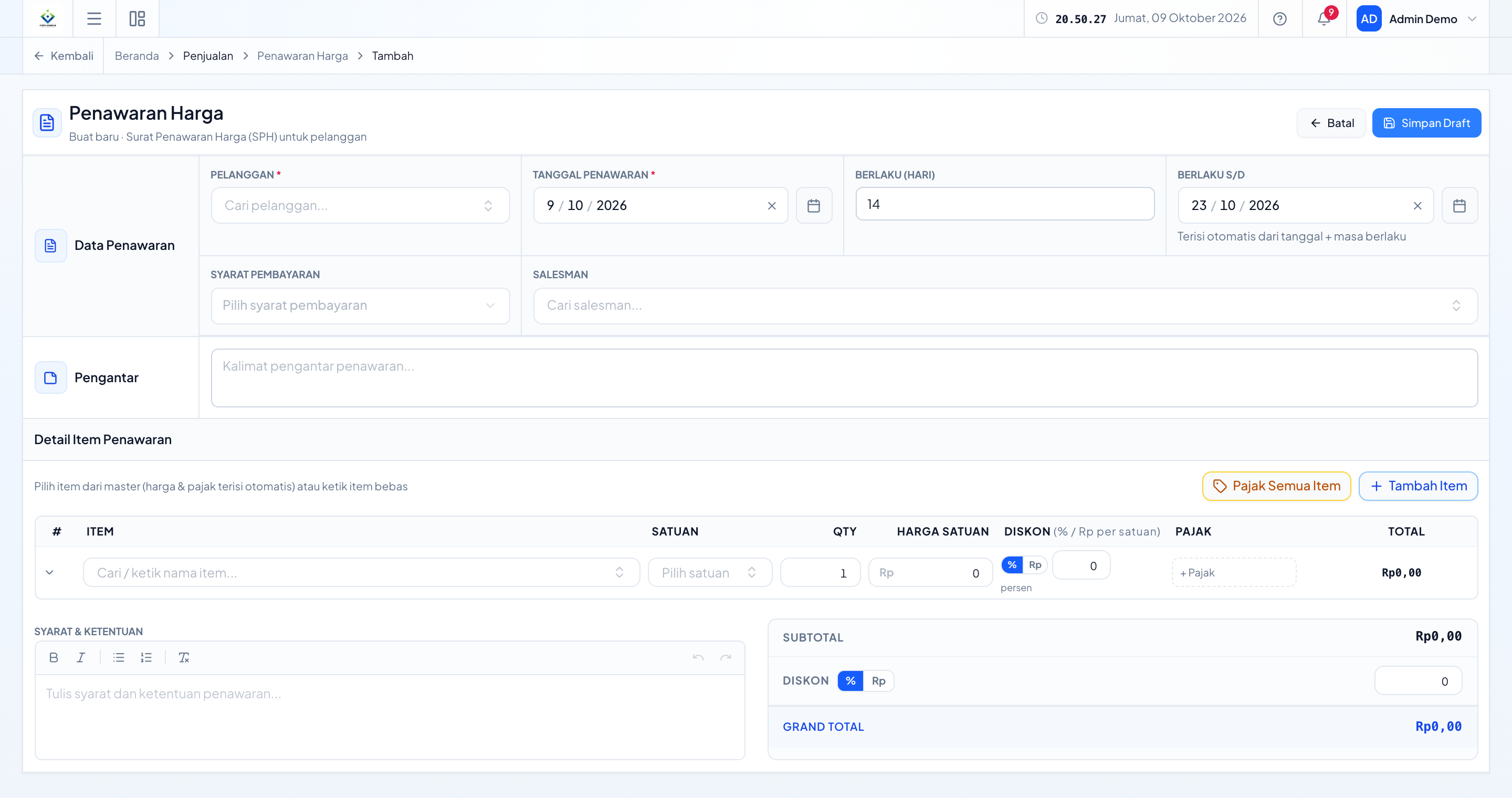The width and height of the screenshot is (1512, 798).
Task: Go to Beranda breadcrumb
Action: [x=136, y=56]
